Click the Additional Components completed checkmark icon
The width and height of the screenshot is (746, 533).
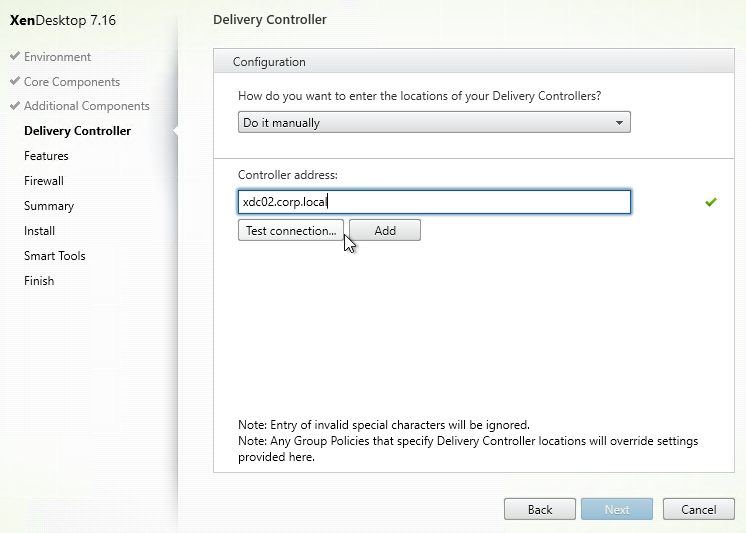[x=15, y=105]
